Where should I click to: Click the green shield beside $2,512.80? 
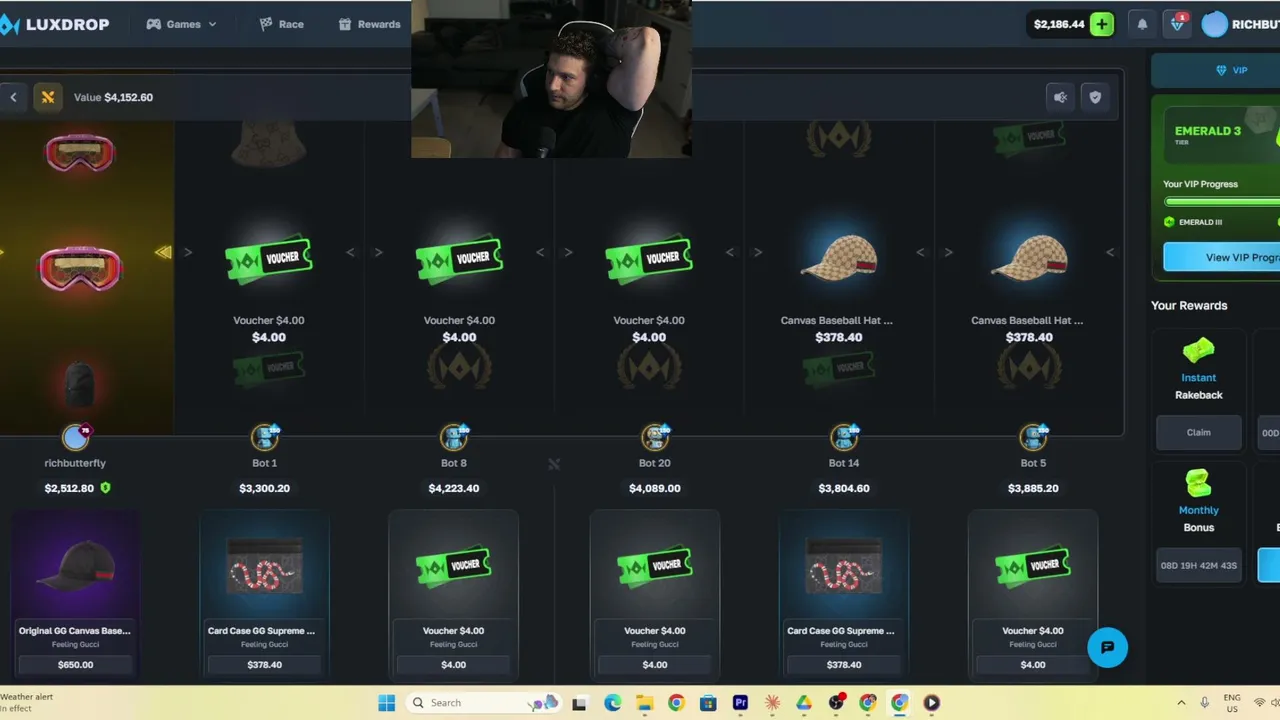106,488
